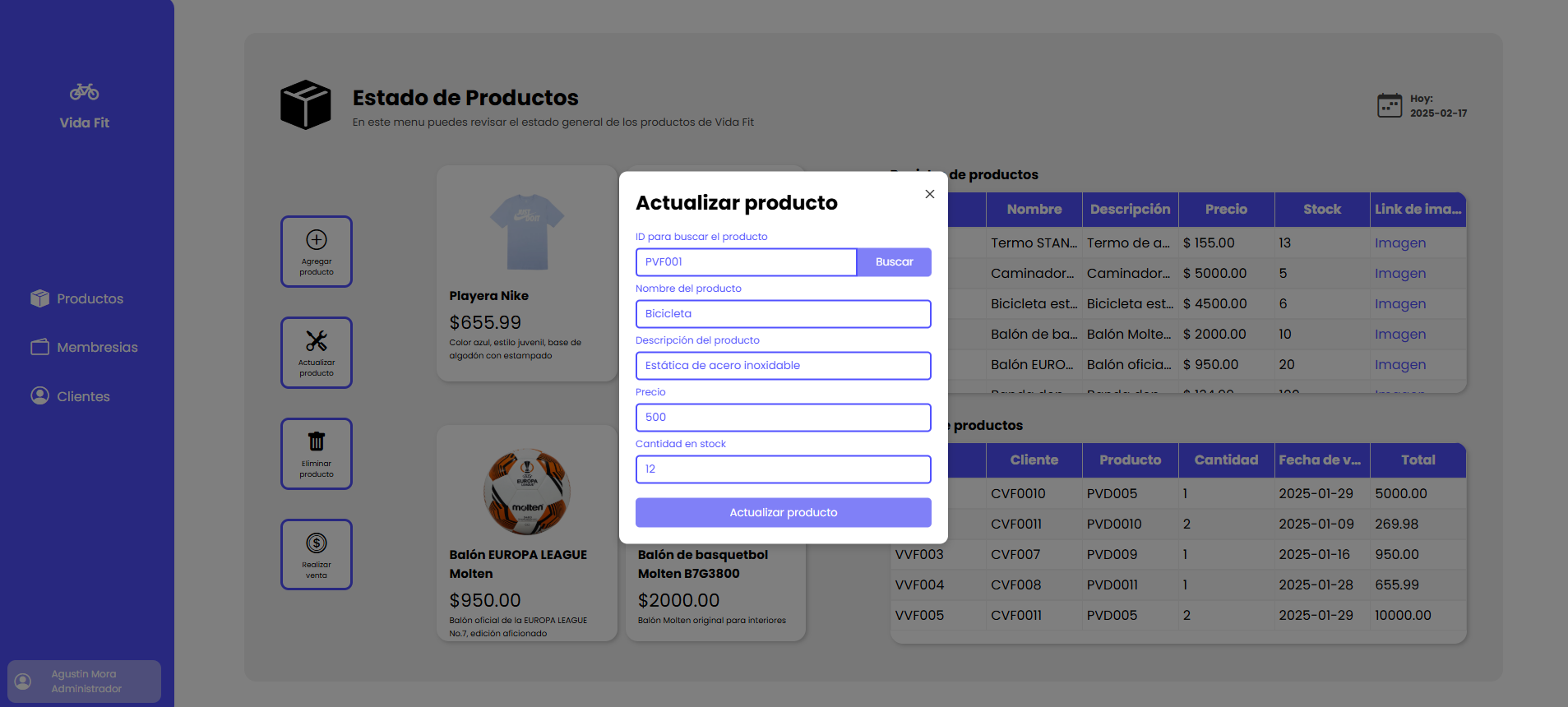
Task: Focus the Nombre del producto field
Action: pos(784,314)
